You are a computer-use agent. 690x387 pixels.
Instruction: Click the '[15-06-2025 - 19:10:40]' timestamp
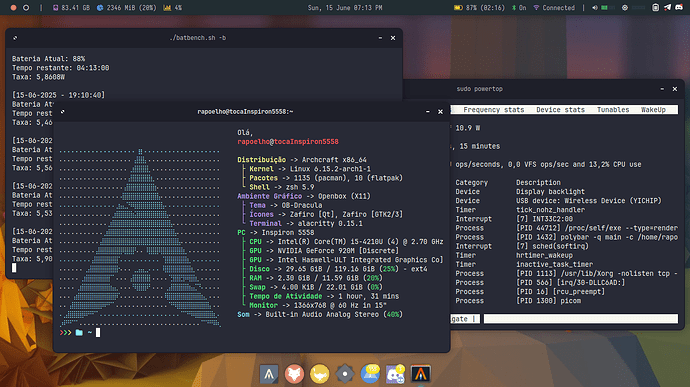[x=59, y=95]
